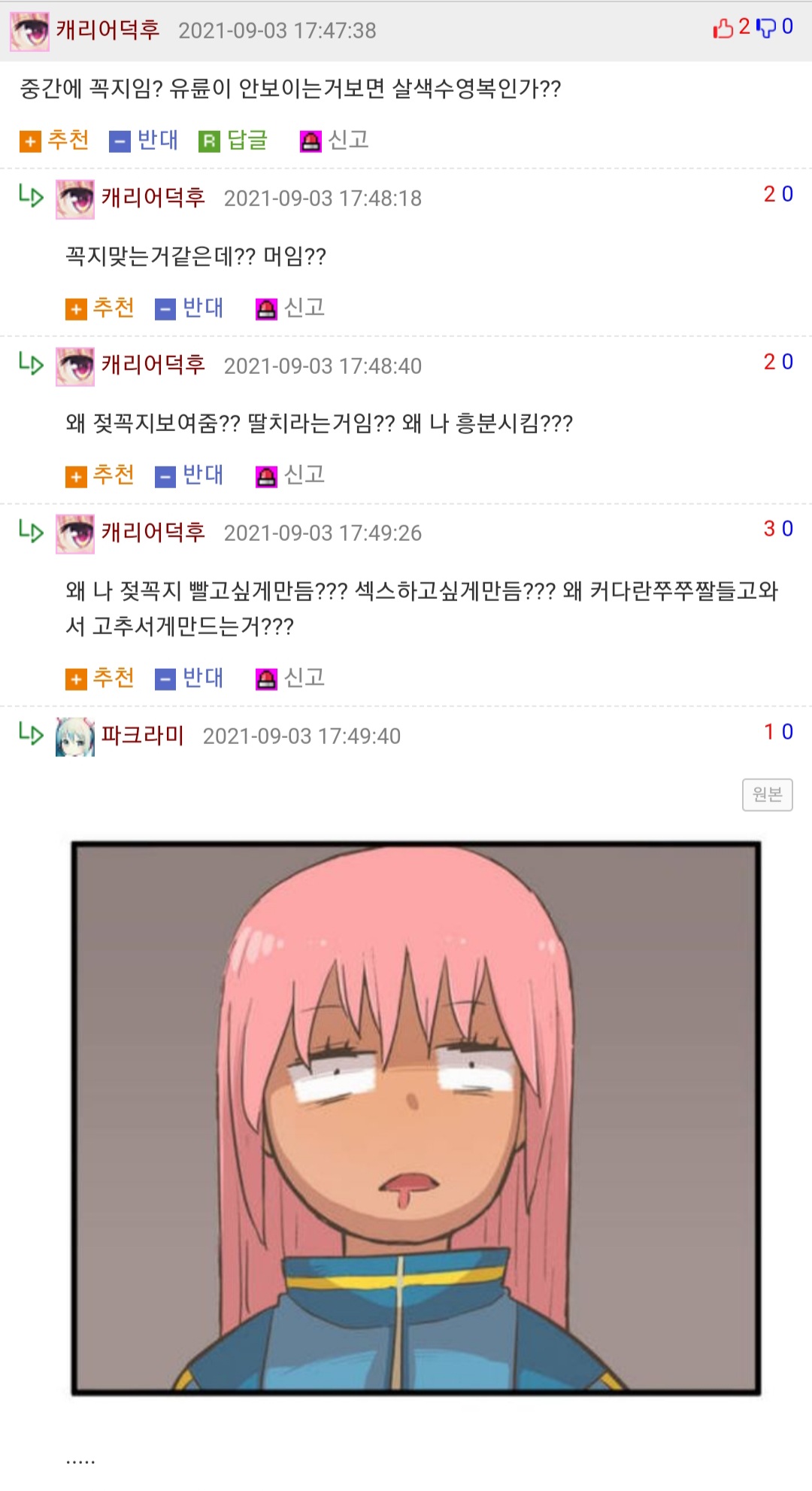812x1491 pixels.
Task: Click the thumbs-down icon on the top comment
Action: pyautogui.click(x=765, y=28)
